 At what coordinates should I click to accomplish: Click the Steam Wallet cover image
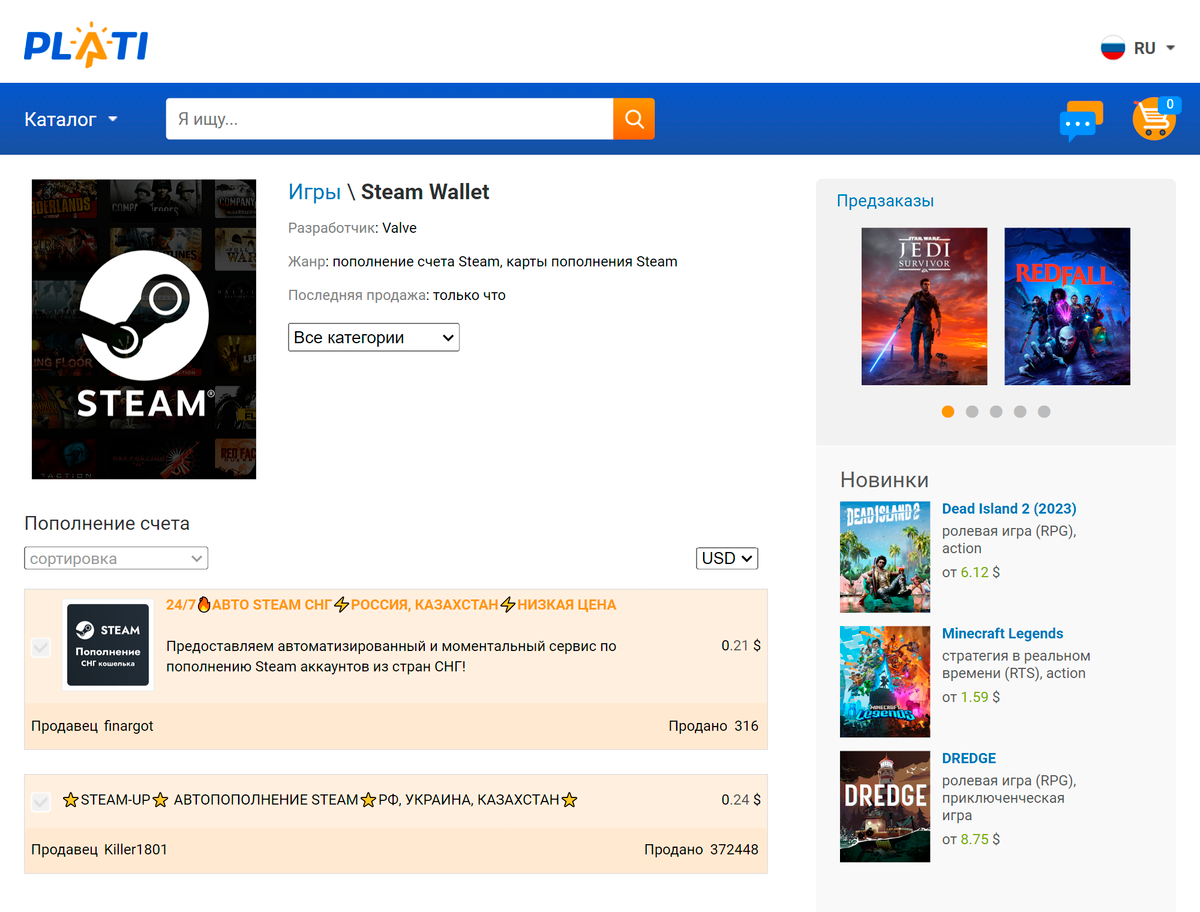click(144, 329)
